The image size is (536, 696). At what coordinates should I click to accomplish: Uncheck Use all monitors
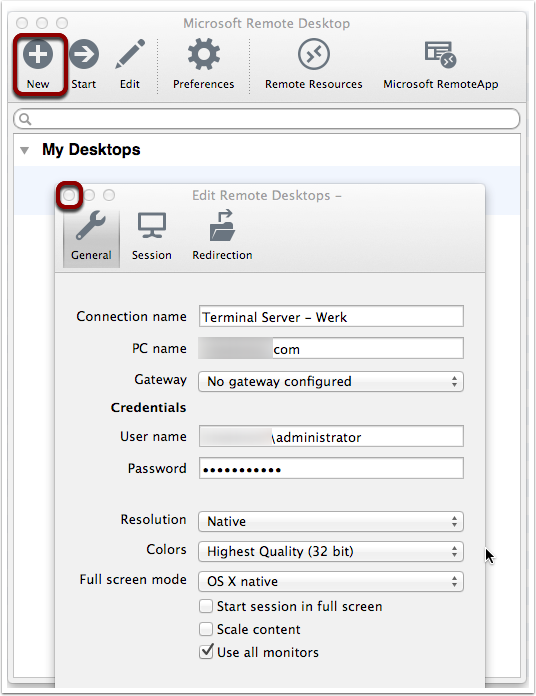[206, 652]
